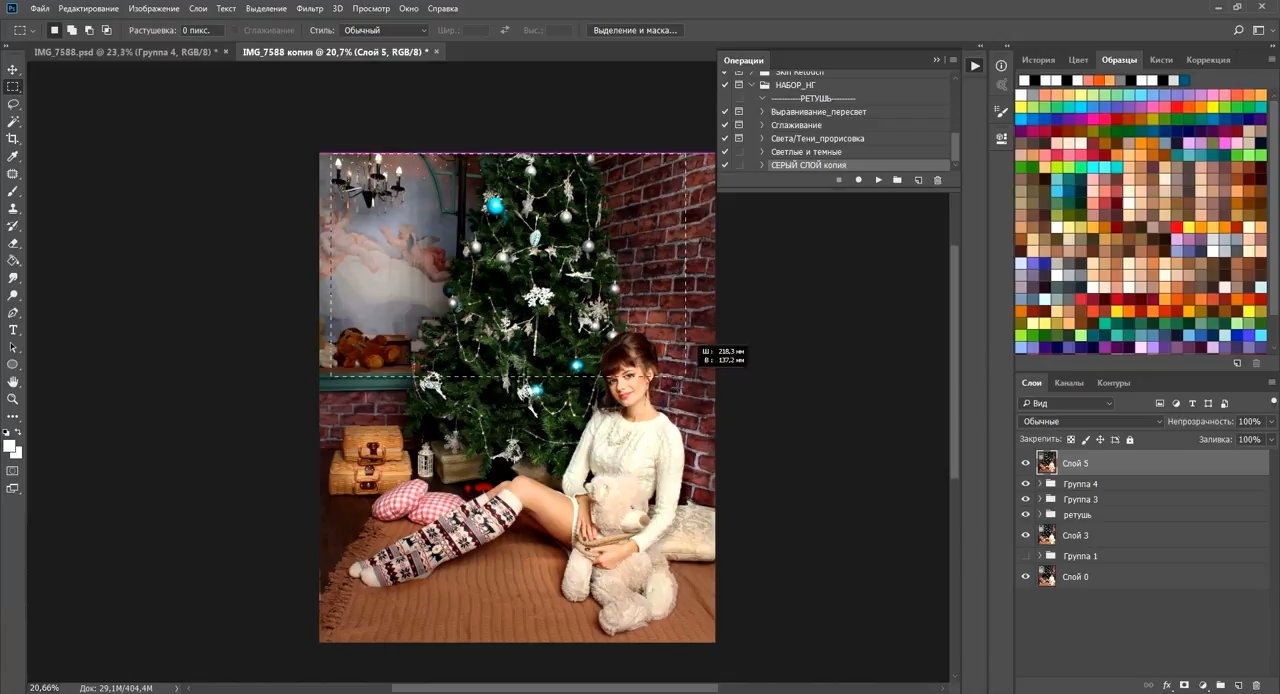Viewport: 1280px width, 694px height.
Task: Expand the Выравнивание_пересвет action
Action: click(762, 112)
